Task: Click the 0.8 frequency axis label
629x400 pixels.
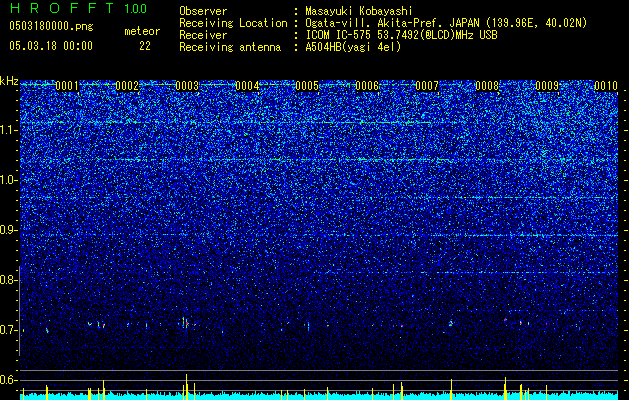Action: pos(8,280)
